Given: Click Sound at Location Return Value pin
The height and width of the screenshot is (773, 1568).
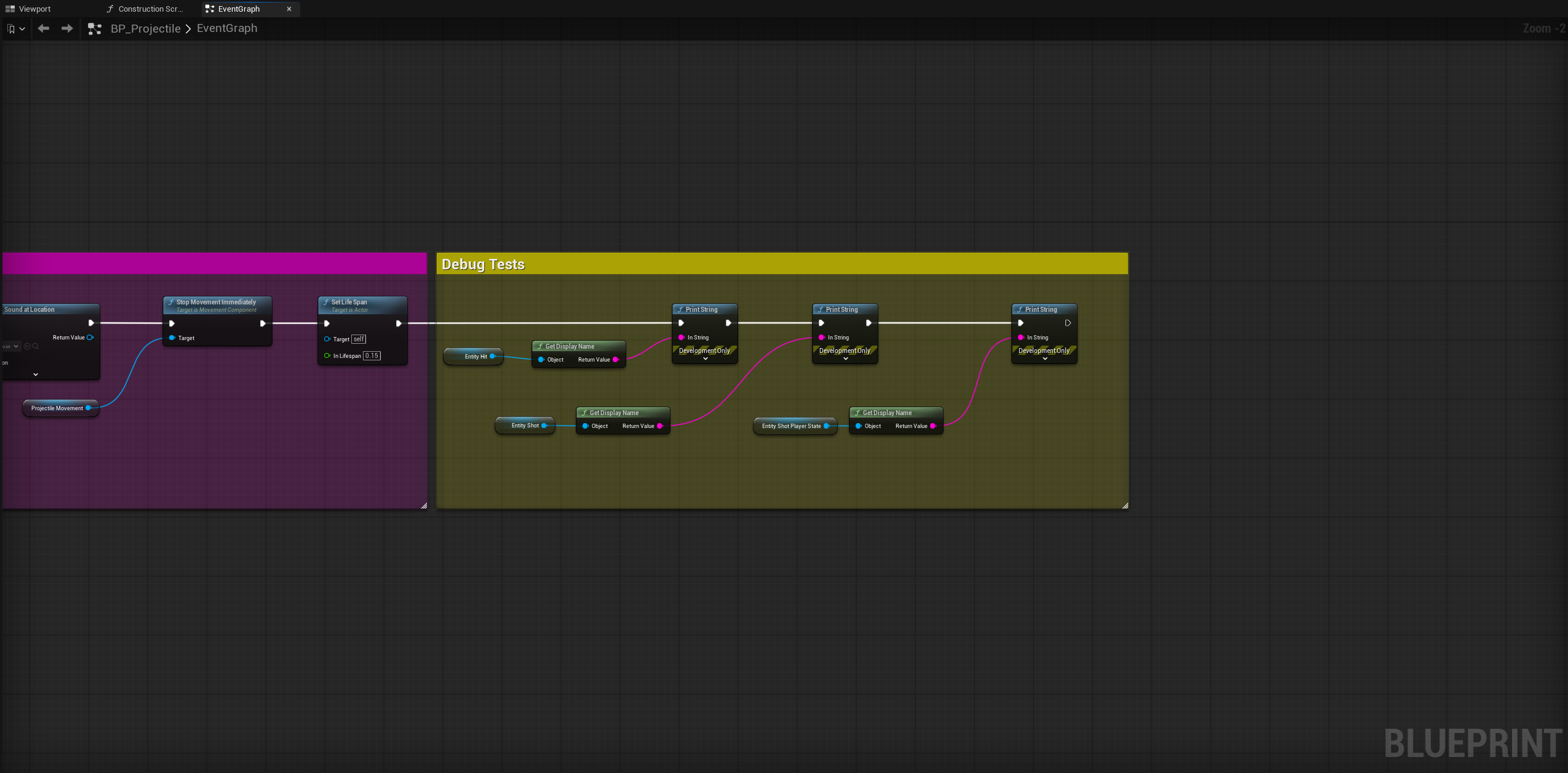Looking at the screenshot, I should [90, 337].
